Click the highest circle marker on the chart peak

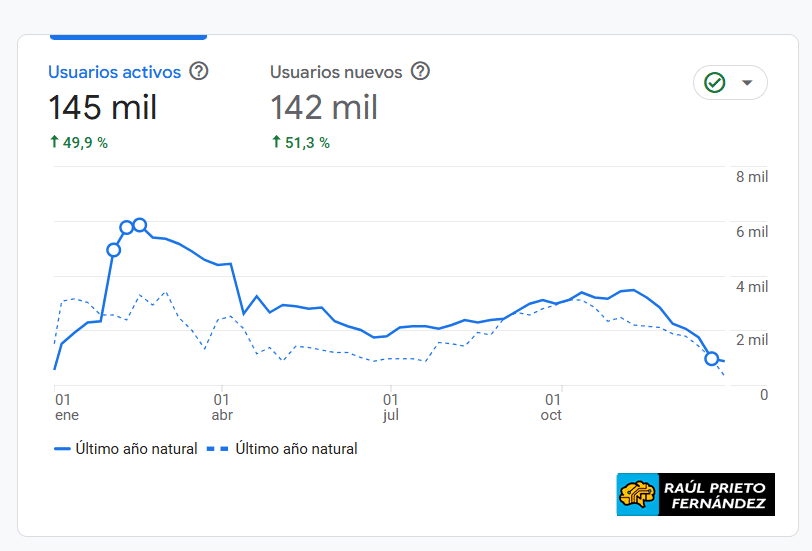(x=140, y=225)
